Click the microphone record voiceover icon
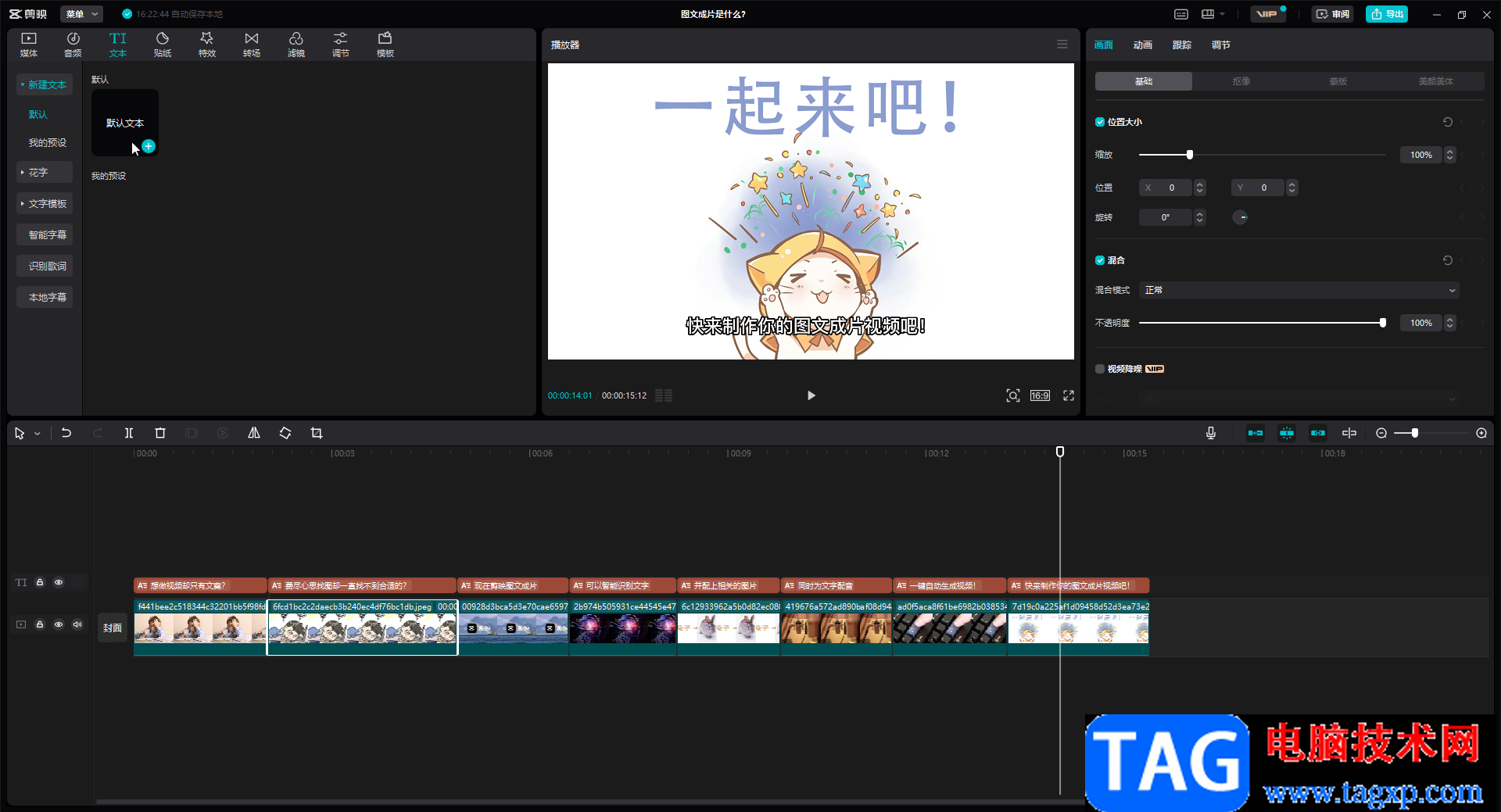Screen dimensions: 1501x812 tap(1211, 433)
